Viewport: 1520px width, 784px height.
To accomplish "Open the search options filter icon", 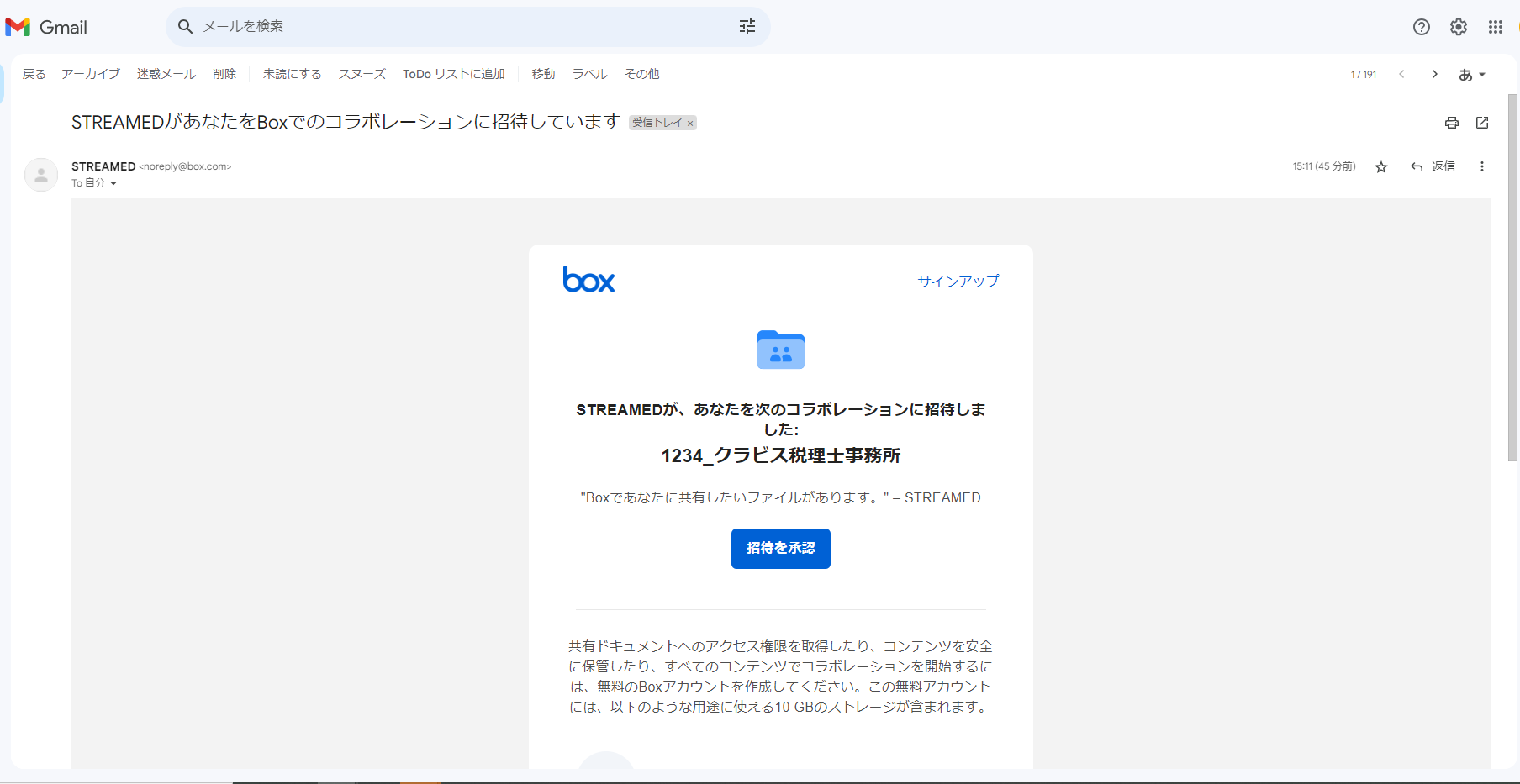I will [747, 27].
